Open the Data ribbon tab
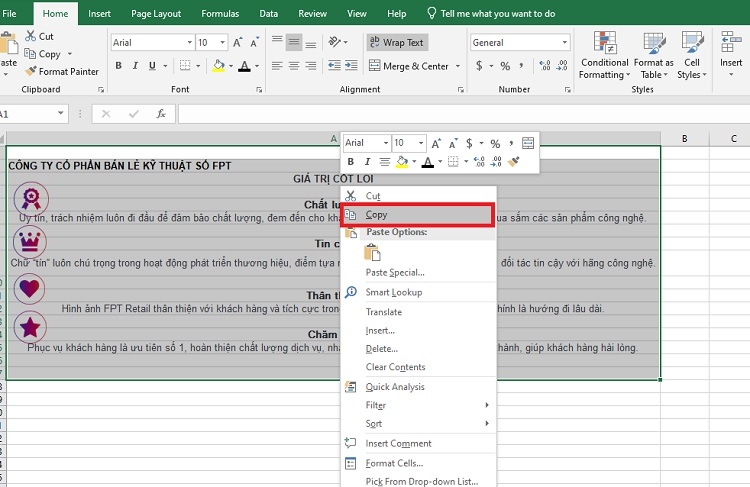Viewport: 750px width, 487px height. pyautogui.click(x=269, y=14)
